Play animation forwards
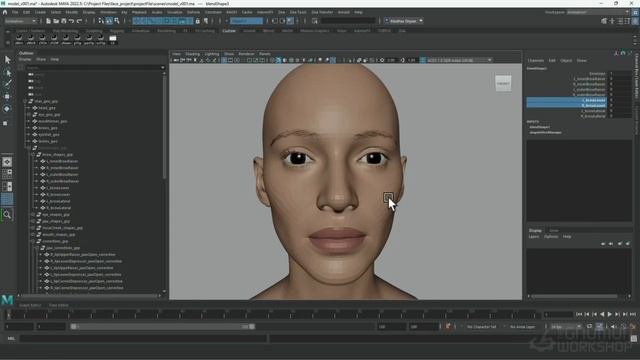This screenshot has width=640, height=360. pyautogui.click(x=610, y=314)
